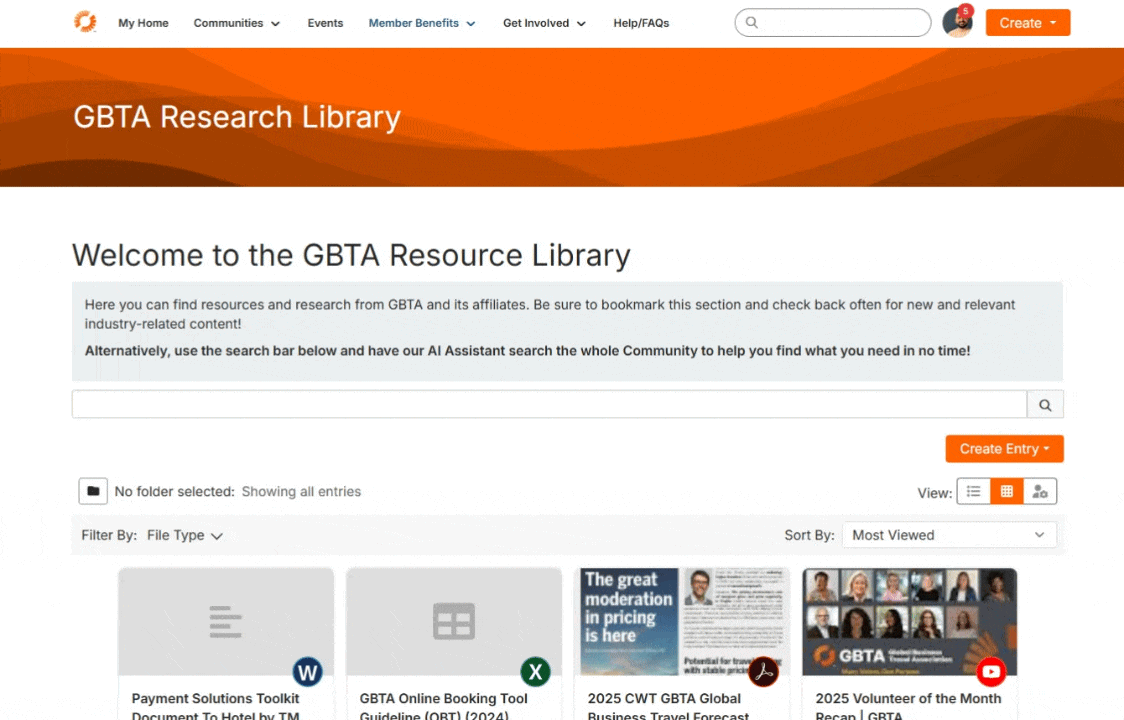Click the GBTA orange logo icon
Screen dimensions: 1124x720
pyautogui.click(x=85, y=22)
